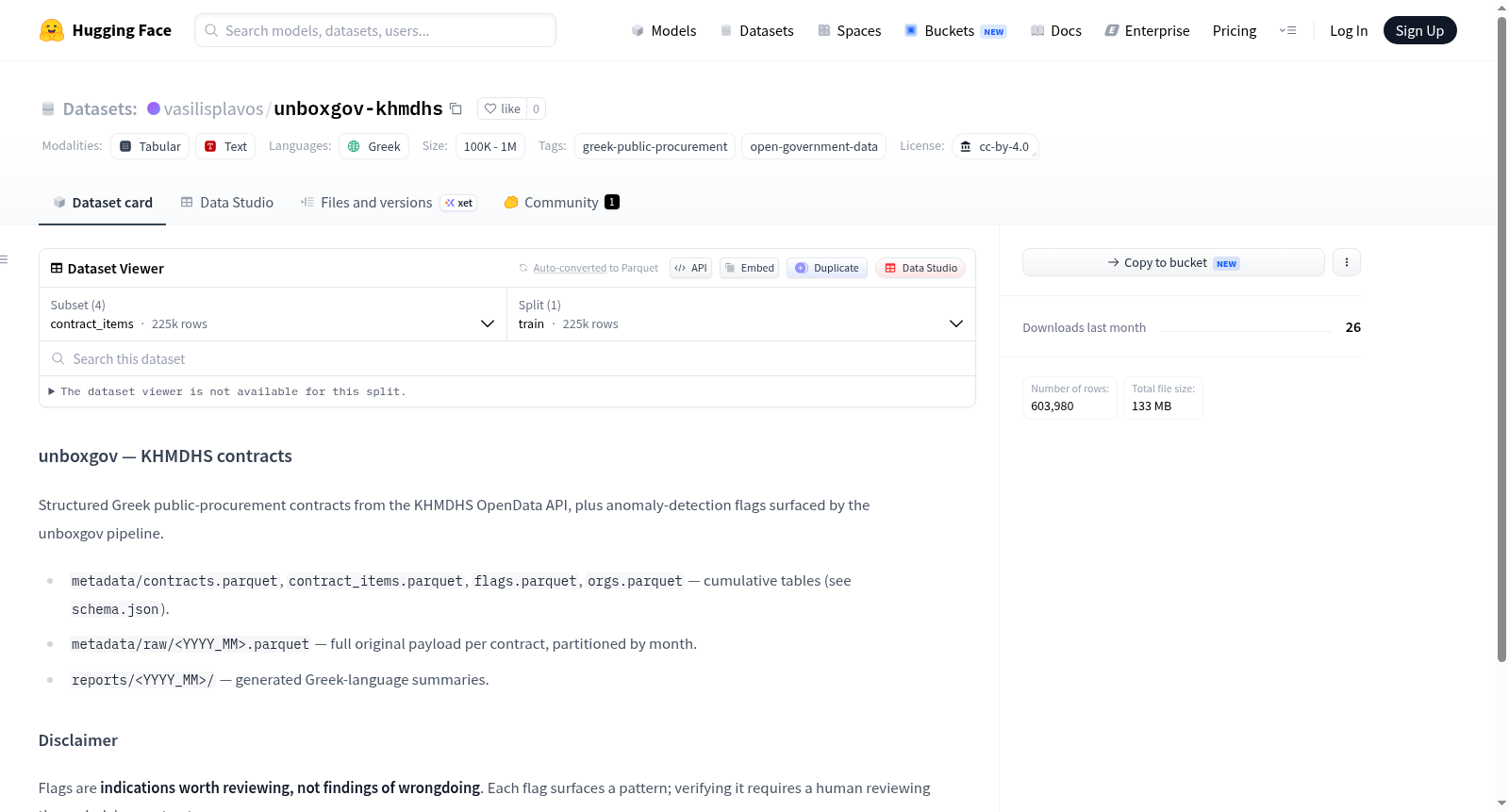Click the vasilisplavos purple avatar icon
The width and height of the screenshot is (1509, 812).
point(154,108)
